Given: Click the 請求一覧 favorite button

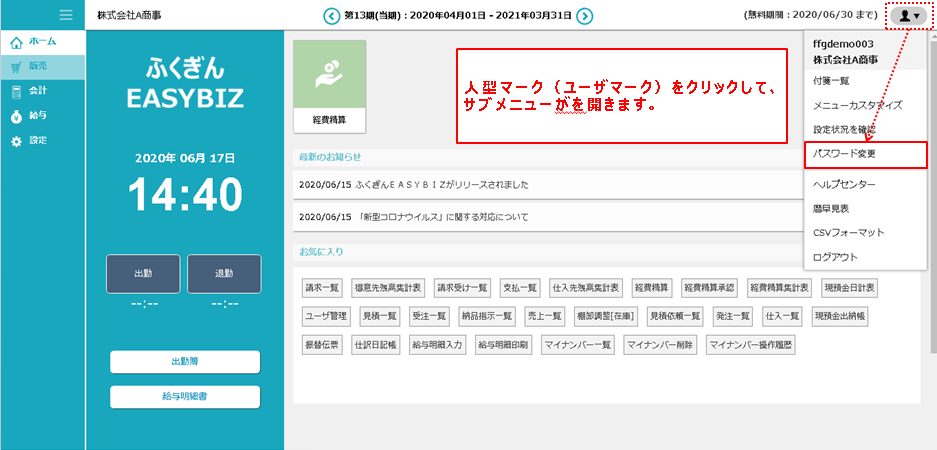Looking at the screenshot, I should pos(322,287).
